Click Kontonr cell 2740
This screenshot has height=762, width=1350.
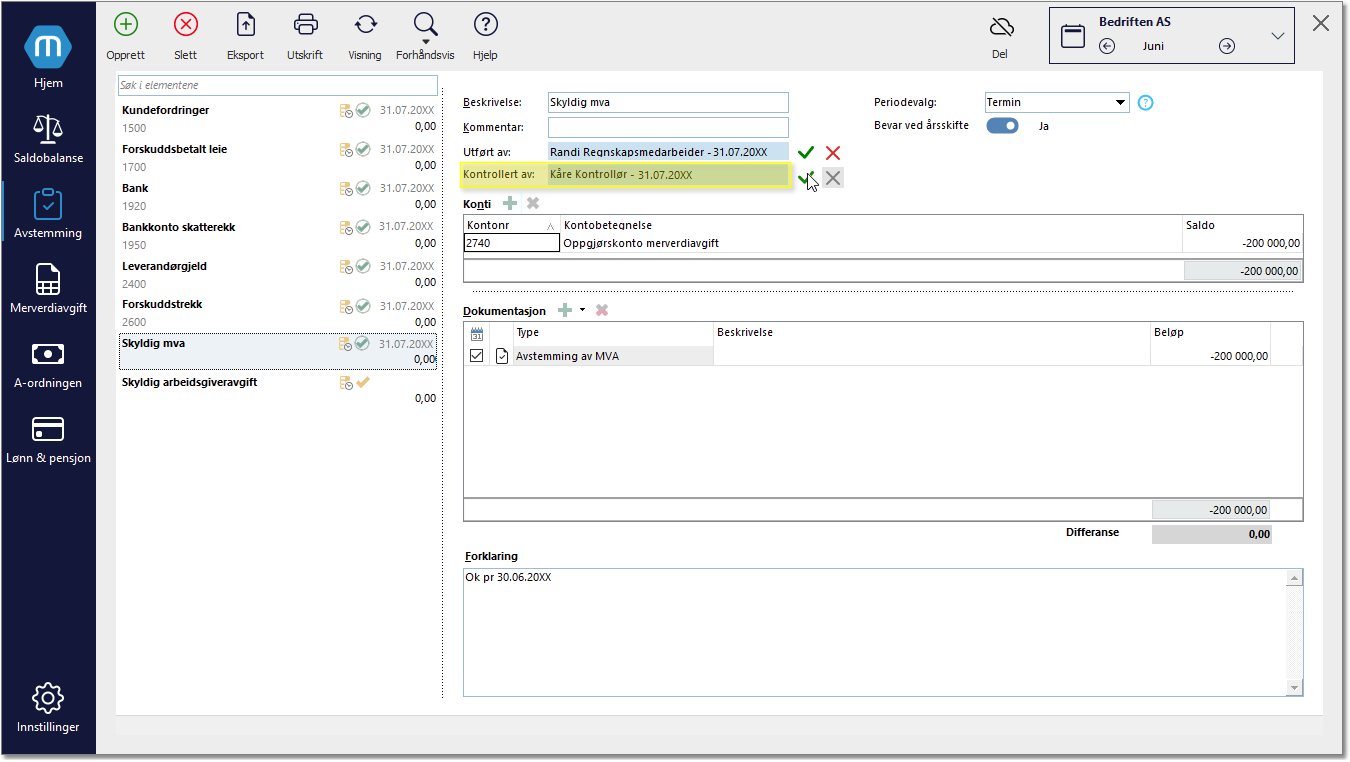[x=512, y=242]
